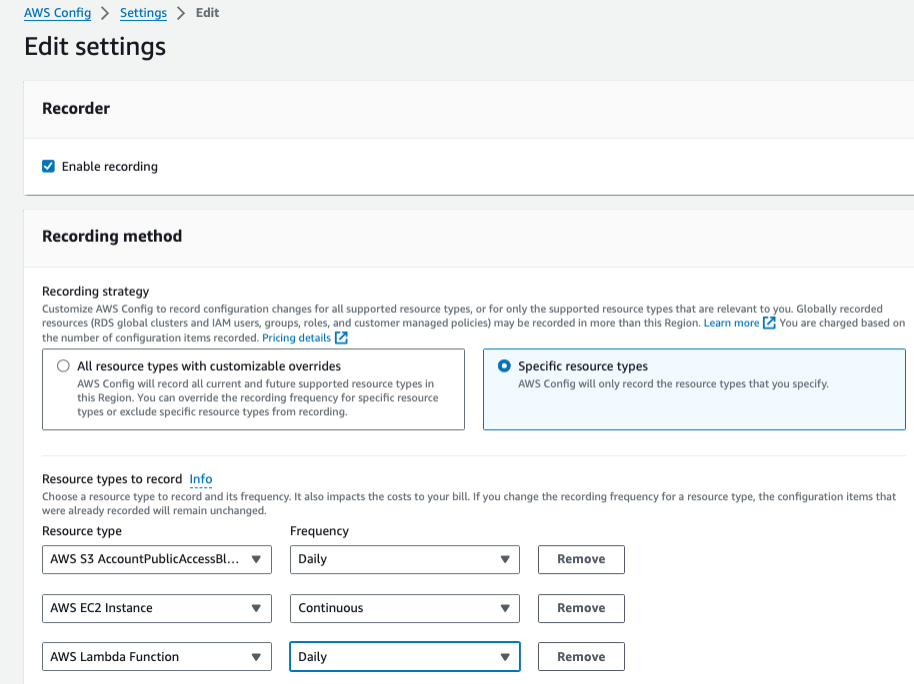
Task: Click the Lambda Function dropdown arrow icon
Action: (257, 657)
